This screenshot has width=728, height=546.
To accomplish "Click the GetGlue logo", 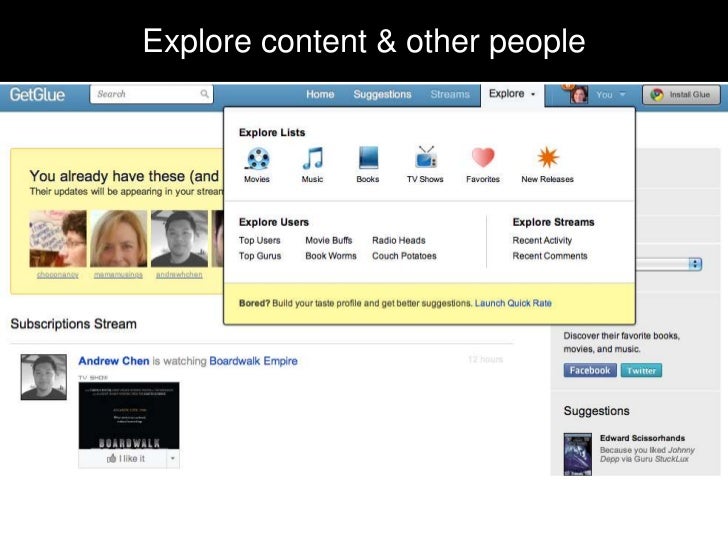I will 37,95.
